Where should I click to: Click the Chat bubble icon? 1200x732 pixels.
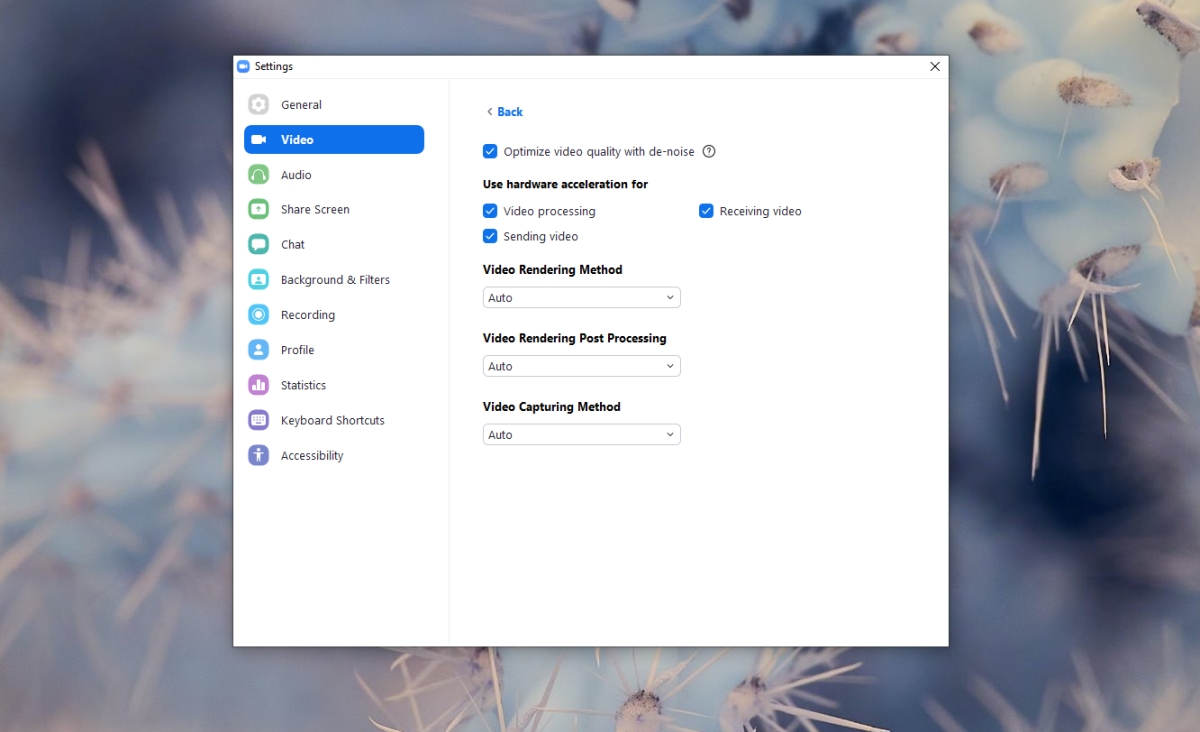tap(259, 245)
